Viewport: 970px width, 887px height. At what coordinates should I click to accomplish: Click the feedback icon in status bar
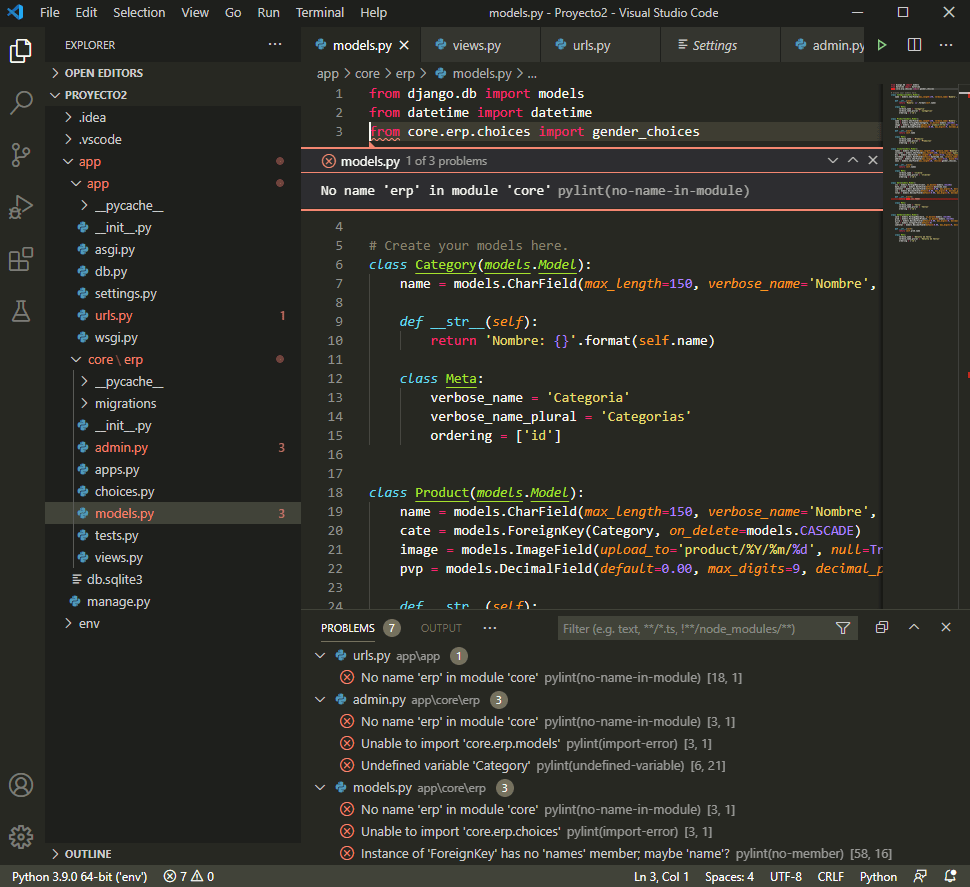click(921, 876)
